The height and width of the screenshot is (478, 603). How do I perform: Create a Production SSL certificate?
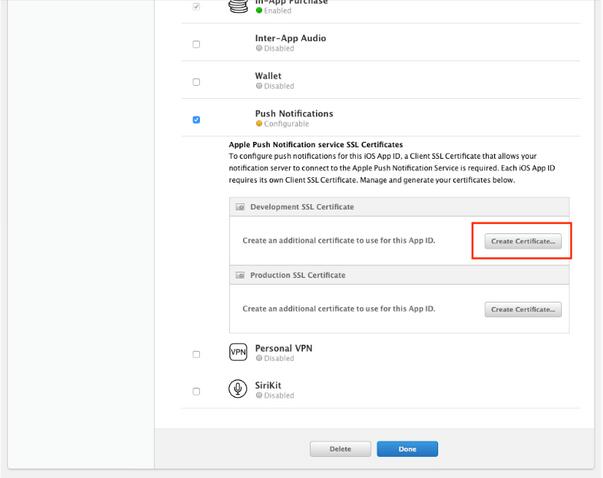[x=523, y=309]
